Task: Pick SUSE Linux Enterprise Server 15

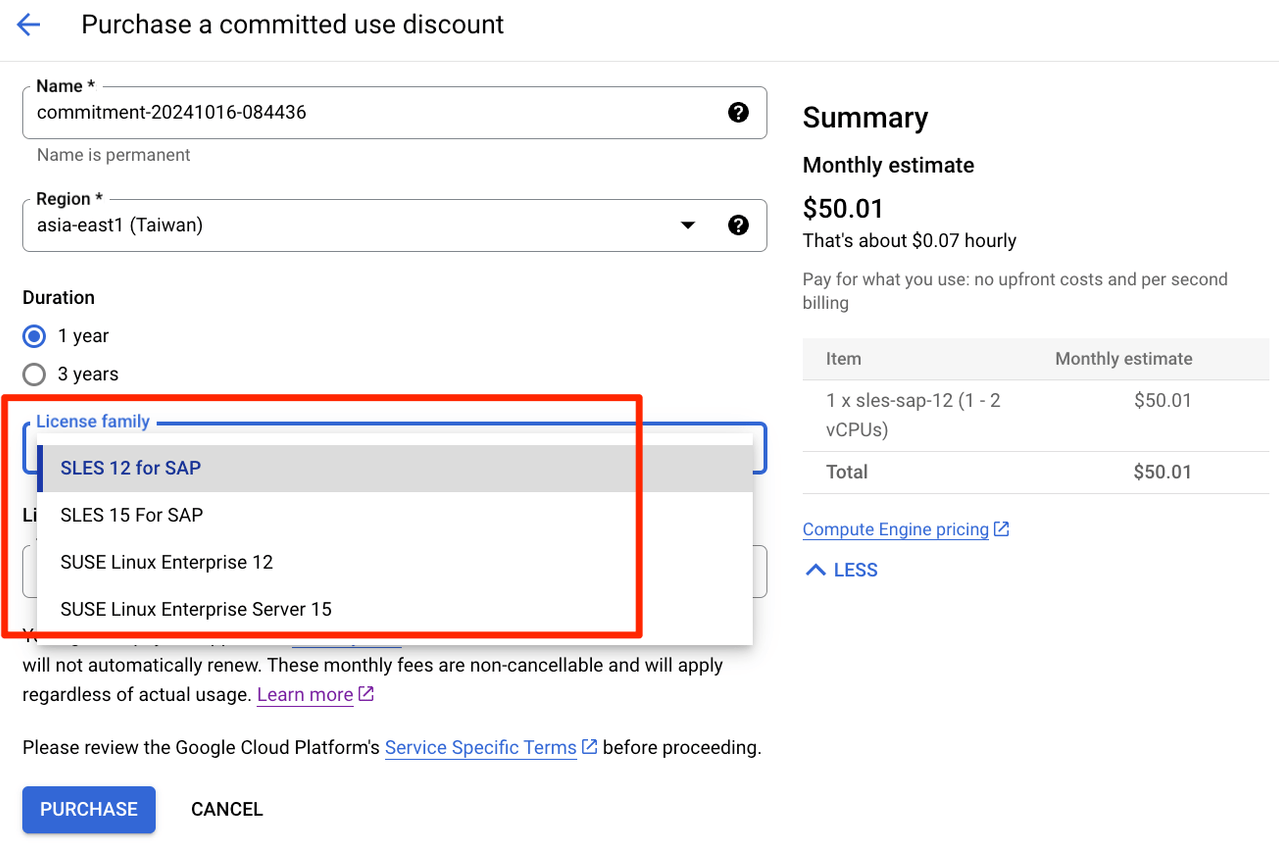Action: (x=195, y=609)
